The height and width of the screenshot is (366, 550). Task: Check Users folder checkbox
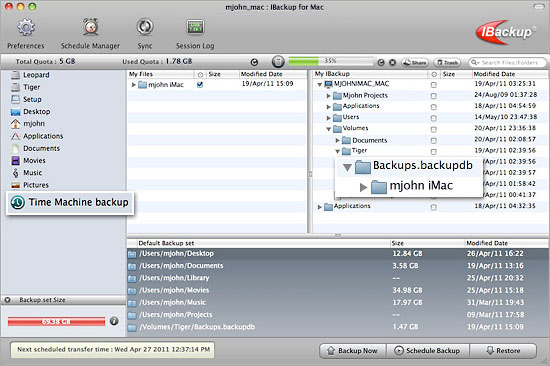coord(434,118)
